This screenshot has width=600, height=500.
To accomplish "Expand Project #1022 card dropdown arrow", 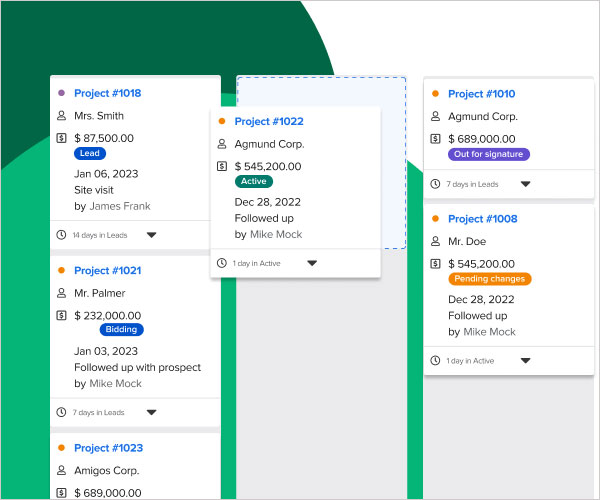I will [312, 263].
